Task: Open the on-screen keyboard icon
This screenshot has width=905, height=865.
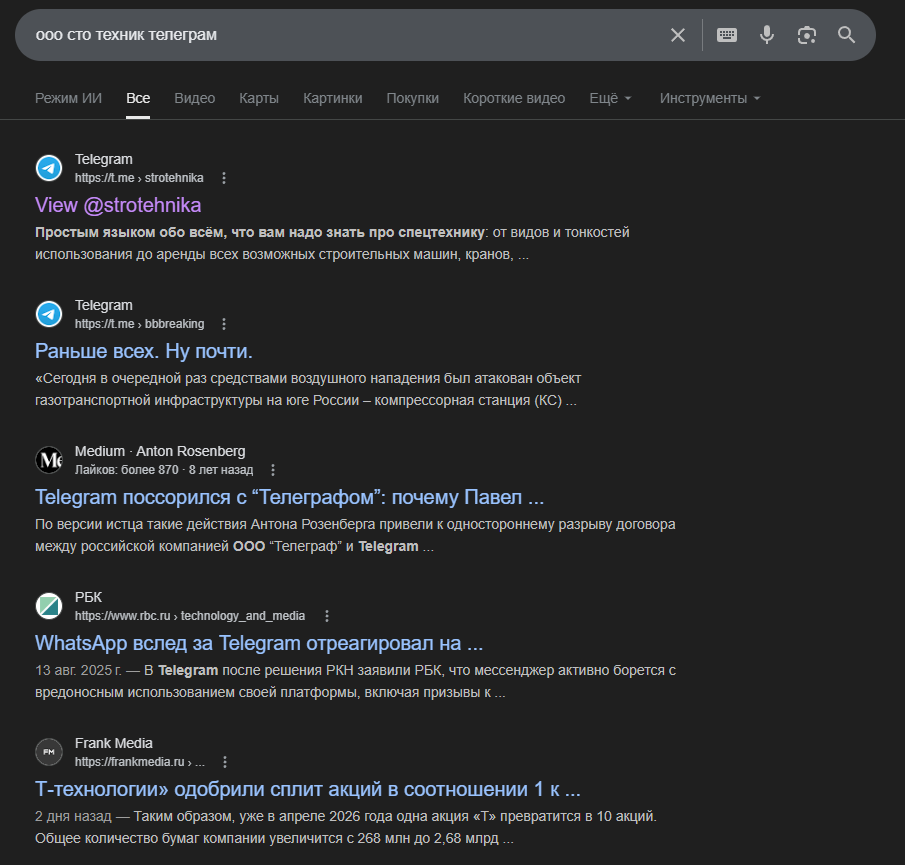Action: pos(726,35)
